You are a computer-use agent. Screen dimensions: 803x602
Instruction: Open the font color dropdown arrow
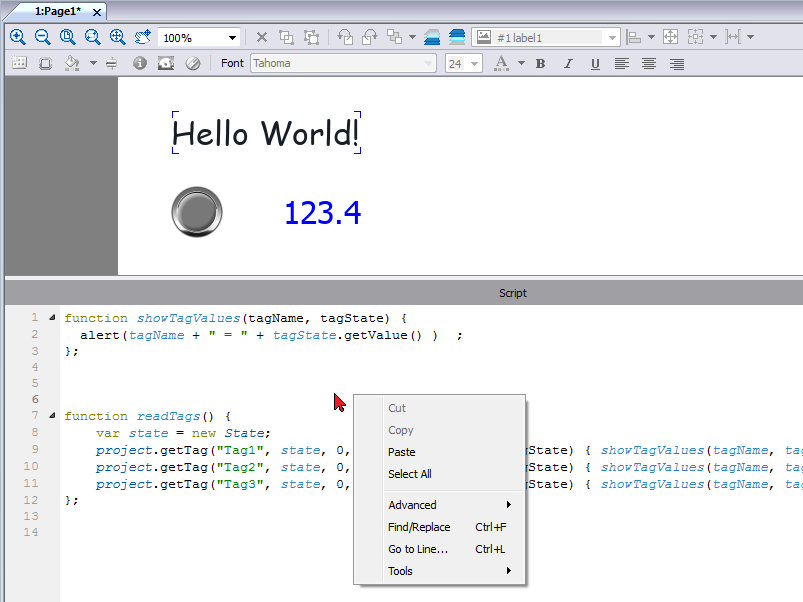pos(521,63)
